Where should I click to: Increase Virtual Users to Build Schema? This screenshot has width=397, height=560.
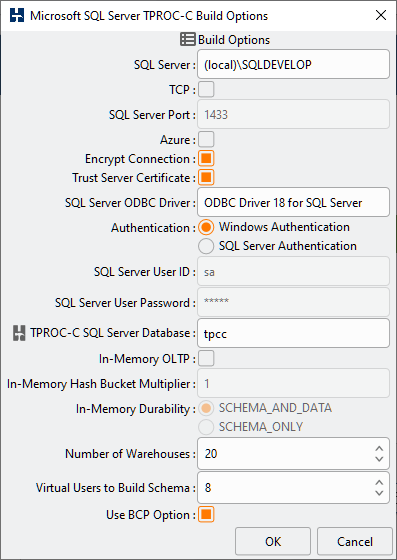pyautogui.click(x=379, y=483)
